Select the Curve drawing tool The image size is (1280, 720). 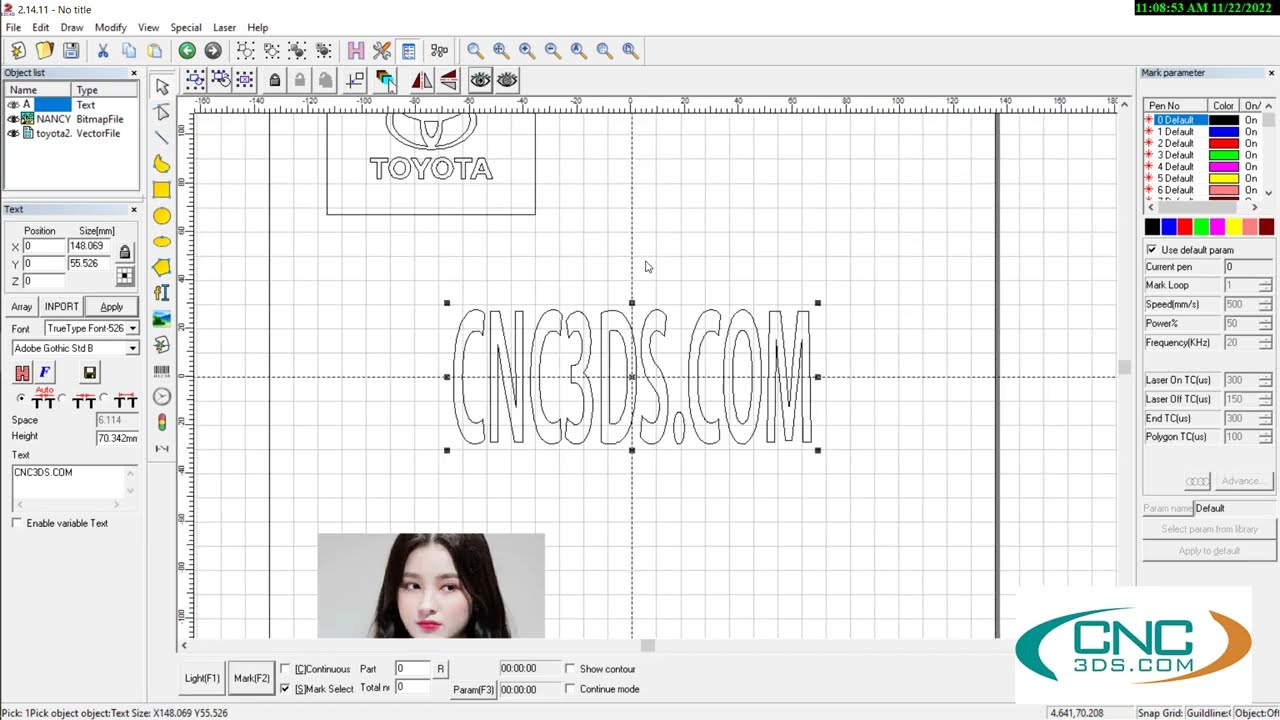[162, 164]
